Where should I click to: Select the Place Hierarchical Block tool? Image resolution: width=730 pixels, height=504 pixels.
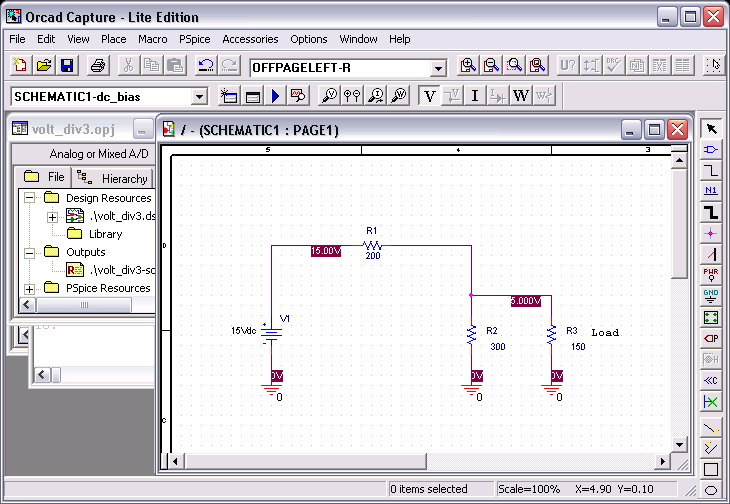pos(711,317)
